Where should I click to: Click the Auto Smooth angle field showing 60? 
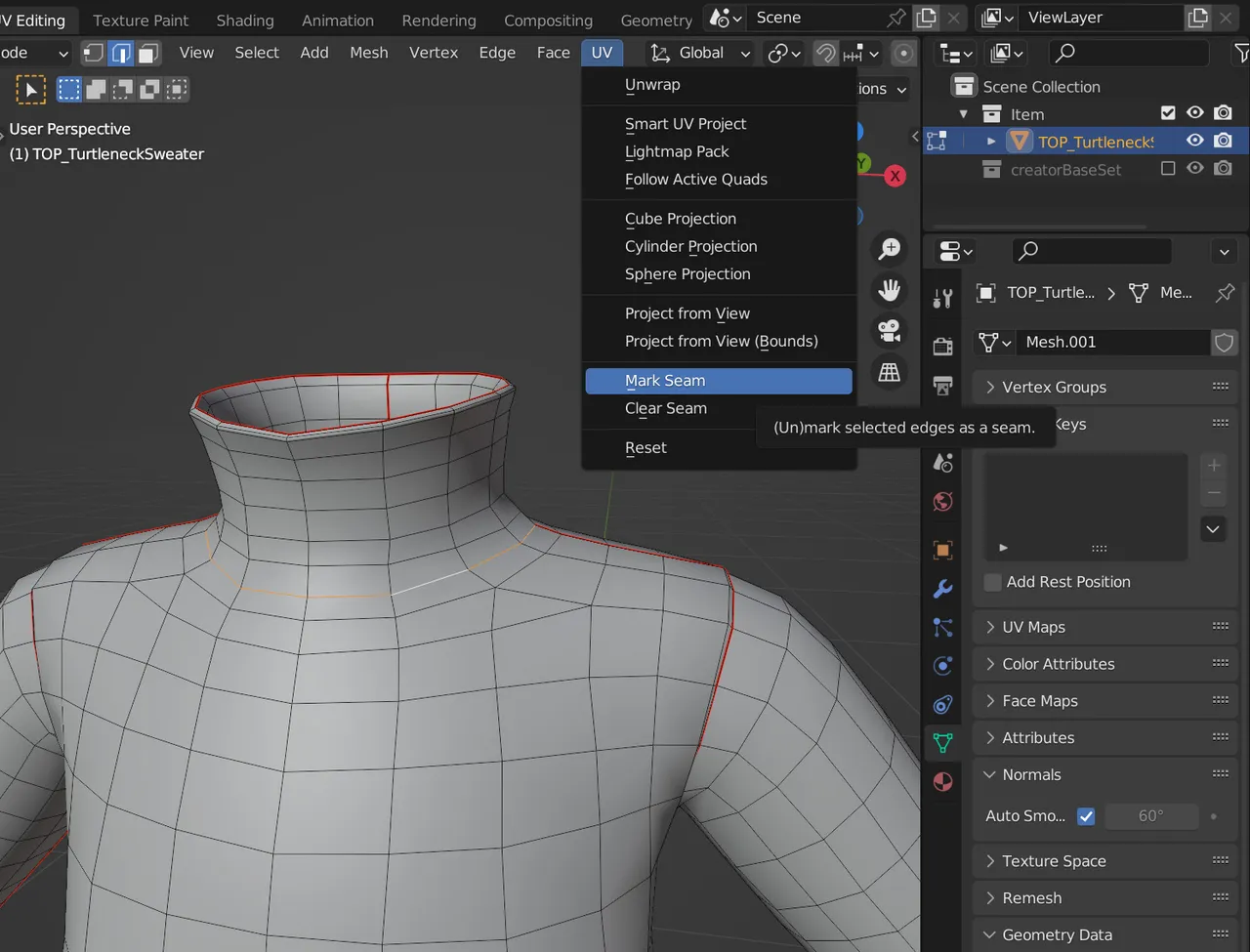click(x=1152, y=816)
